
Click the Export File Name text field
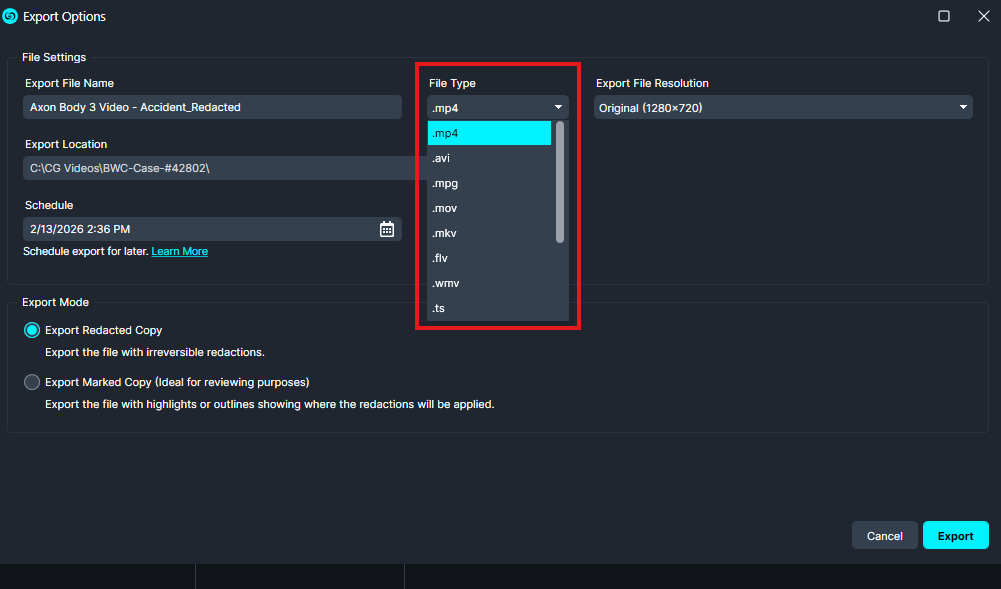coord(212,107)
